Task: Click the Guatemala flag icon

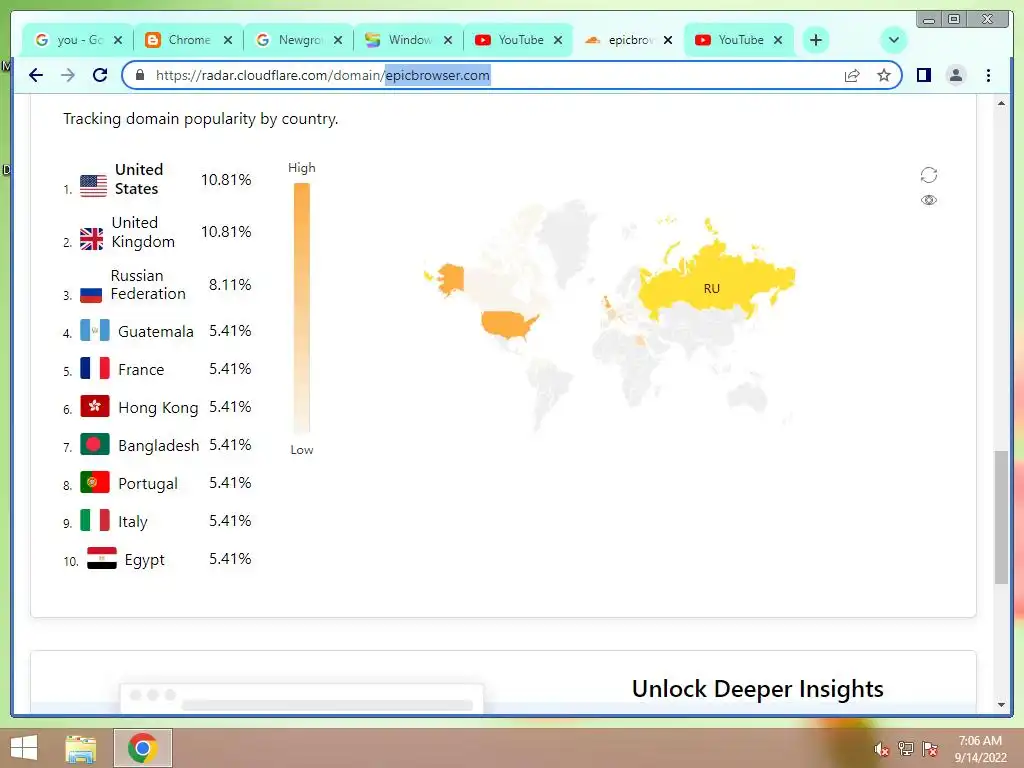Action: [x=95, y=330]
